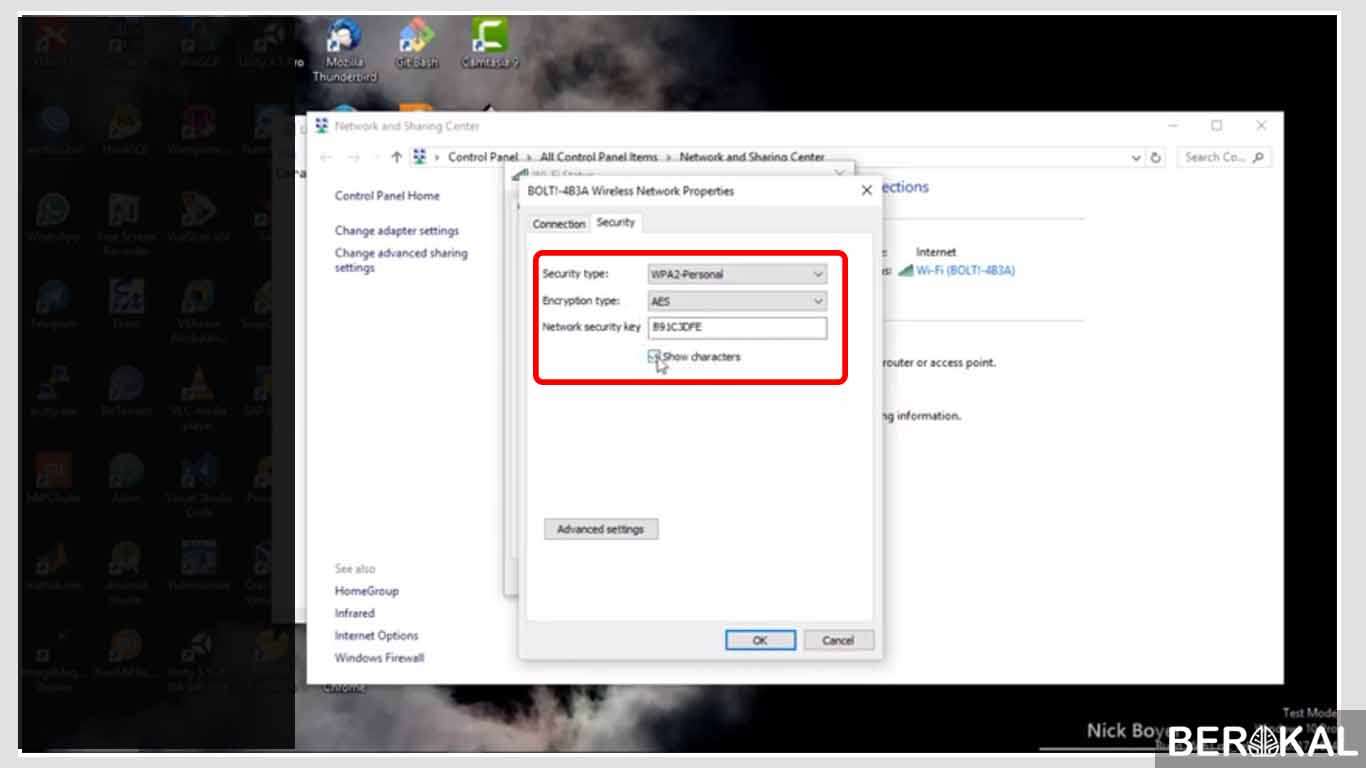
Task: Expand the address bar history dropdown
Action: point(1136,158)
